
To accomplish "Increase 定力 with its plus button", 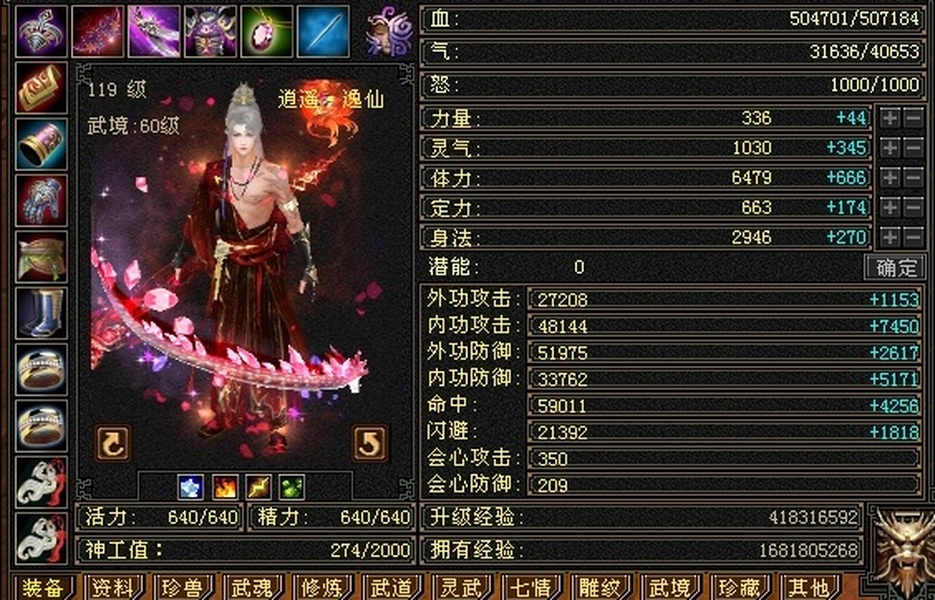I will (890, 207).
